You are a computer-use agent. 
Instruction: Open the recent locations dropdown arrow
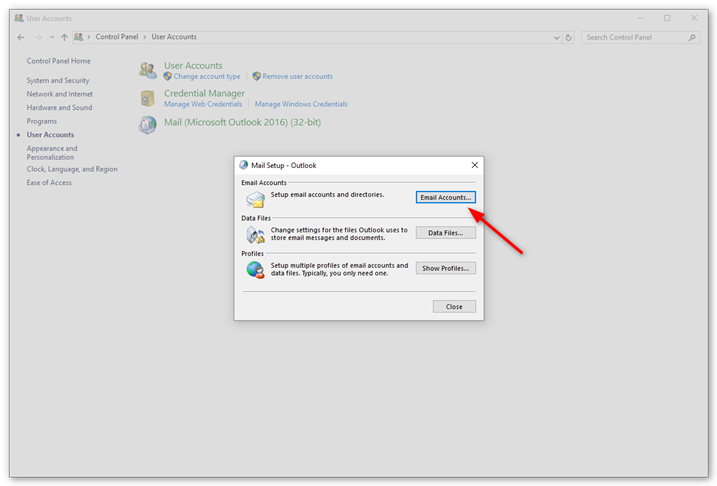tap(52, 37)
